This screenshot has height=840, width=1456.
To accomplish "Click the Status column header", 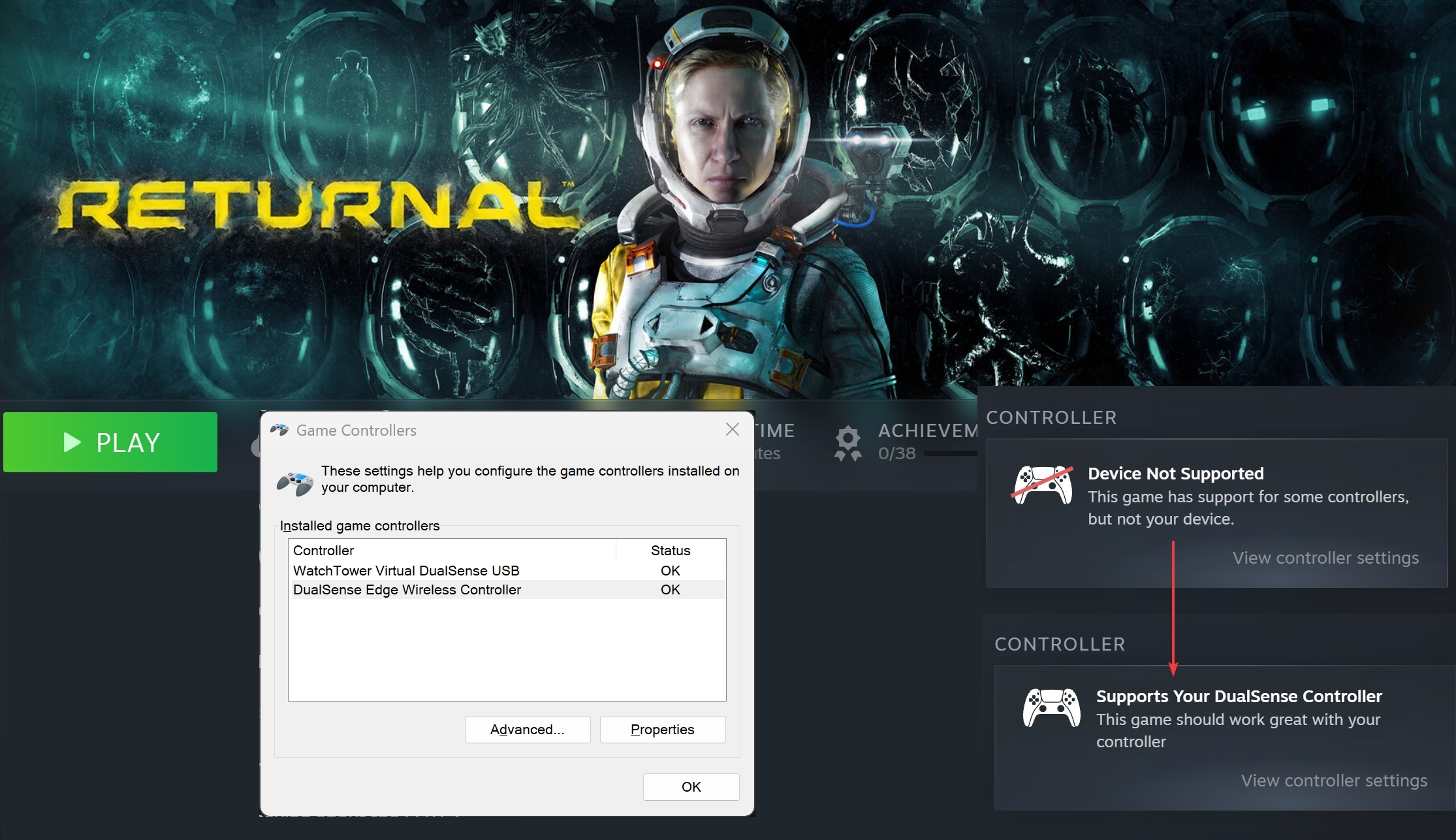I will pyautogui.click(x=670, y=550).
